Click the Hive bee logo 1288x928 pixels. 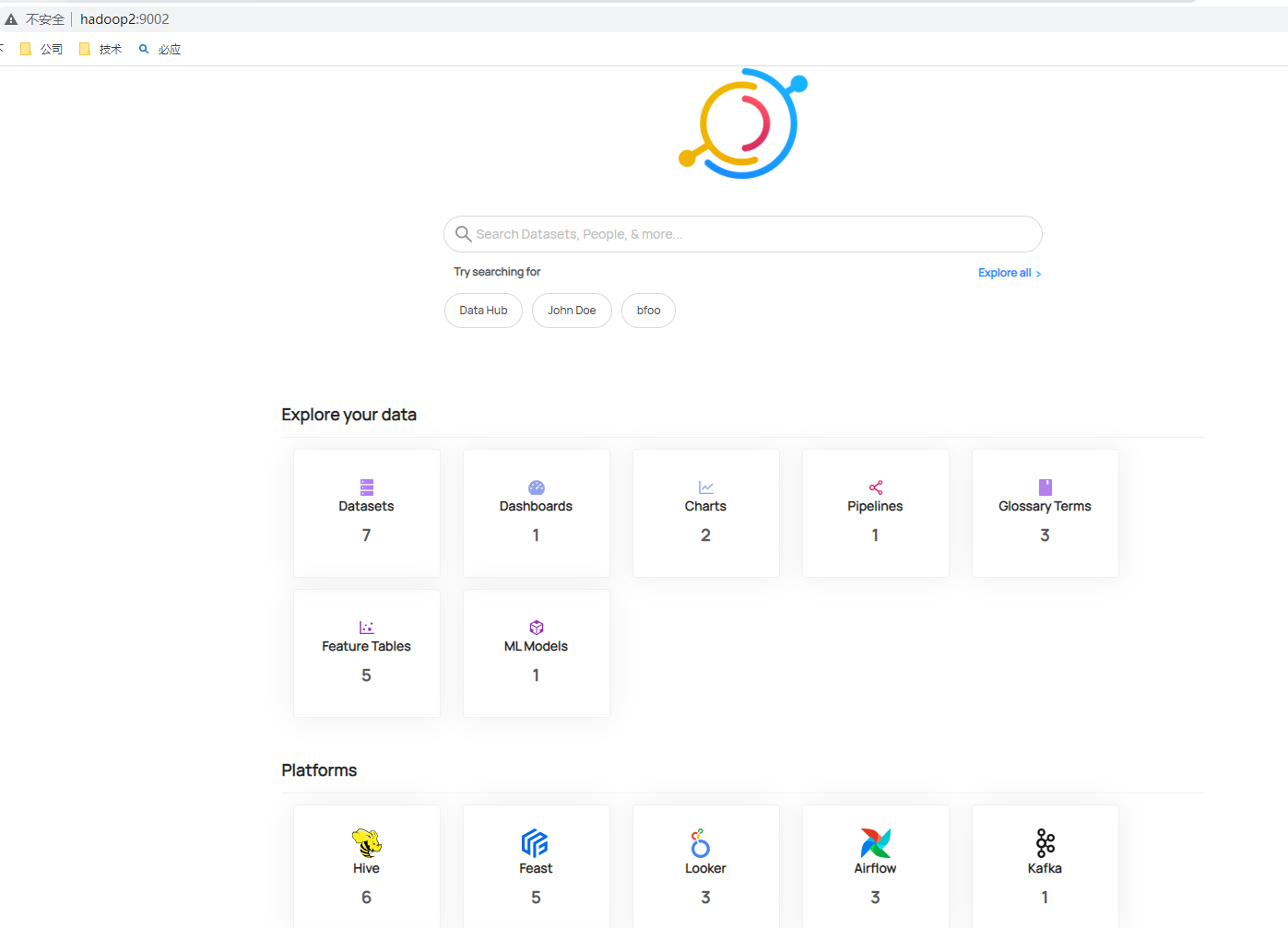[x=367, y=842]
